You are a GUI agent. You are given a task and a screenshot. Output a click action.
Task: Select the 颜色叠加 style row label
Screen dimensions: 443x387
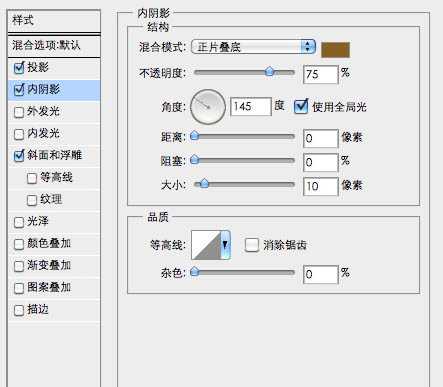pos(49,244)
